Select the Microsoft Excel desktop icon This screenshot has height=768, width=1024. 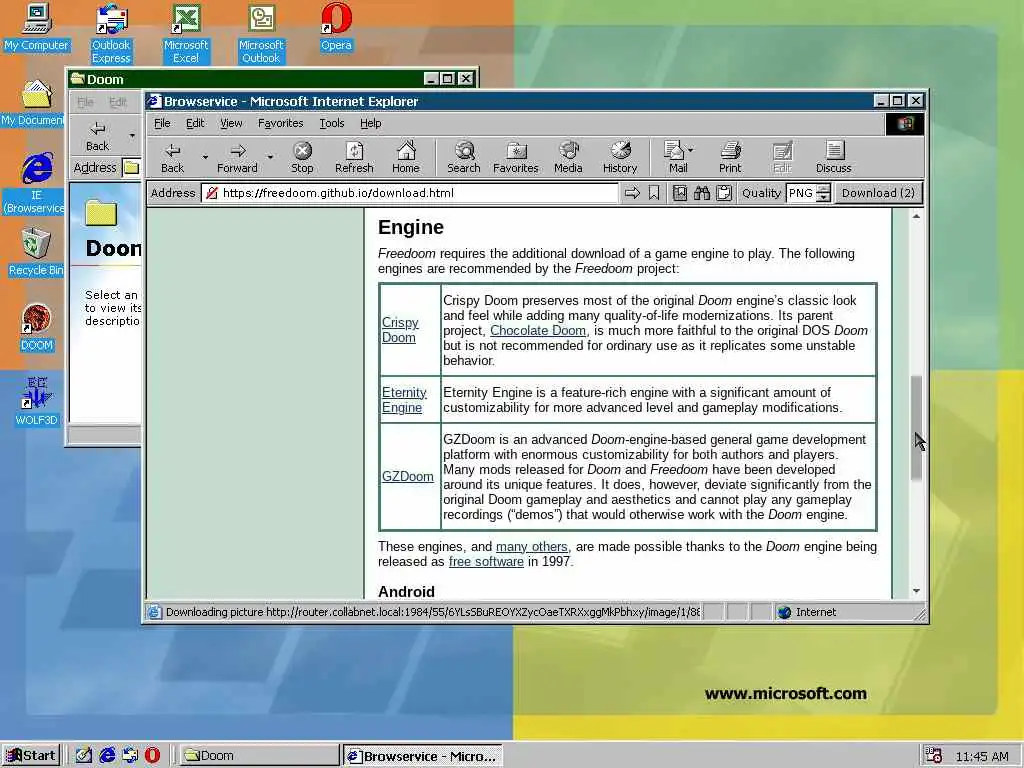click(x=186, y=33)
